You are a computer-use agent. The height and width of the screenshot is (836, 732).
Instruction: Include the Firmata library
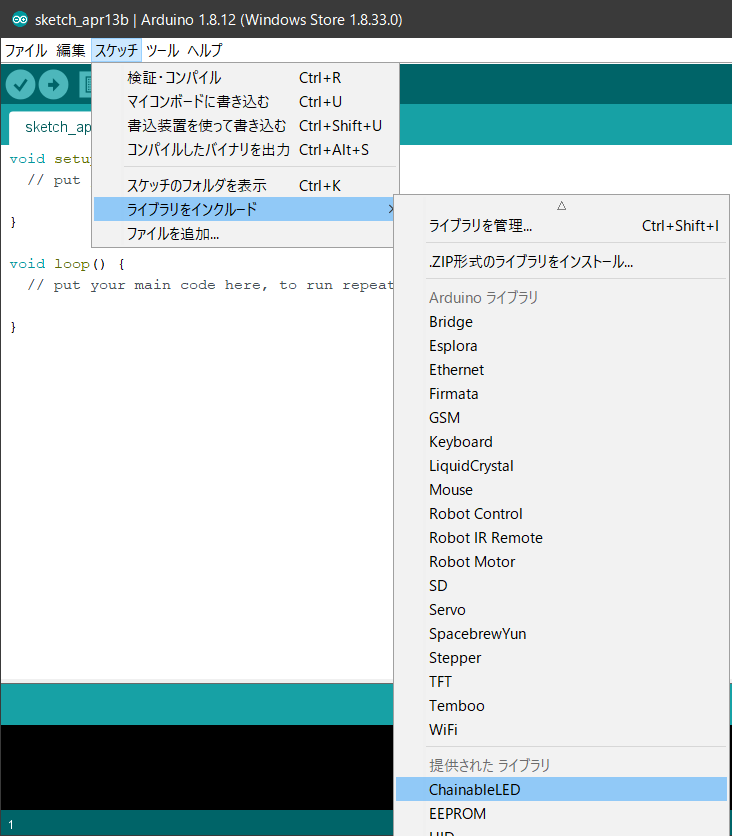pyautogui.click(x=561, y=394)
